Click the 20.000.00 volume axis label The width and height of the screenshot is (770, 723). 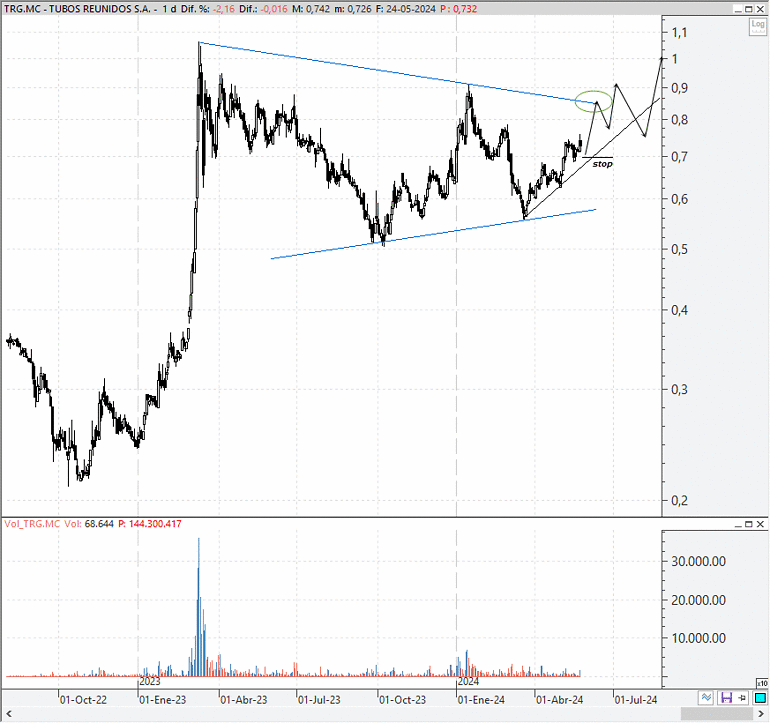(698, 600)
